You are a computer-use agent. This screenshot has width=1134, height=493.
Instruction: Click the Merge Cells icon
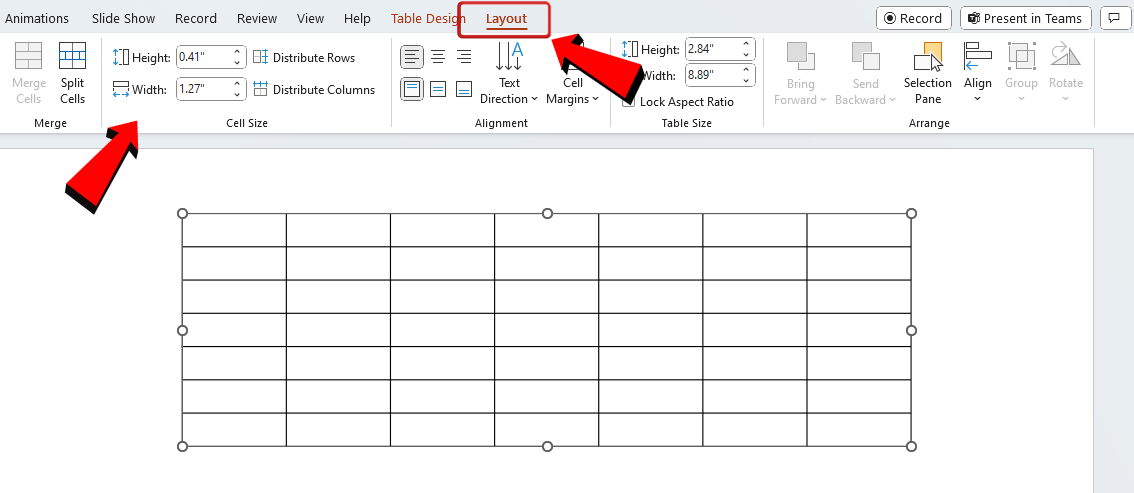(29, 56)
